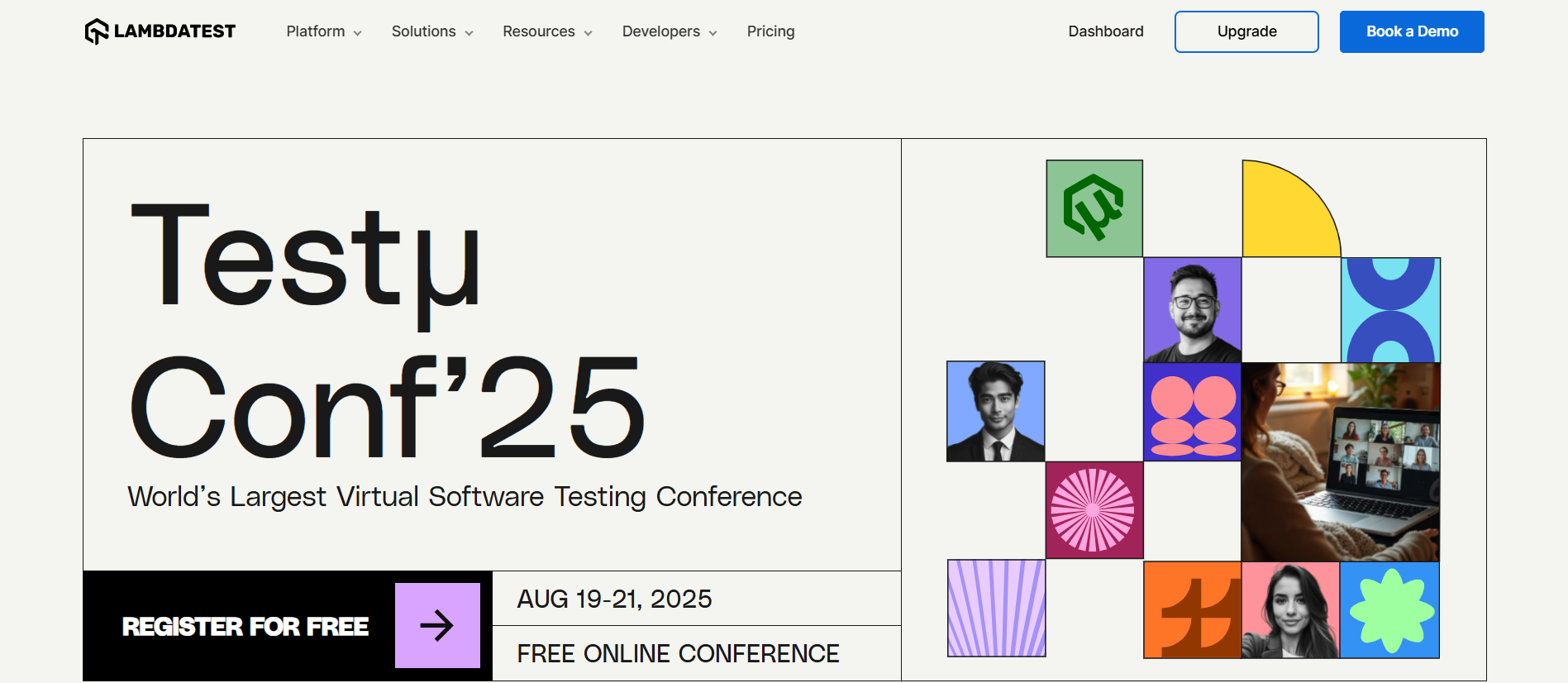Screen dimensions: 1568x683
Task: Open the Platform menu item
Action: click(x=316, y=31)
